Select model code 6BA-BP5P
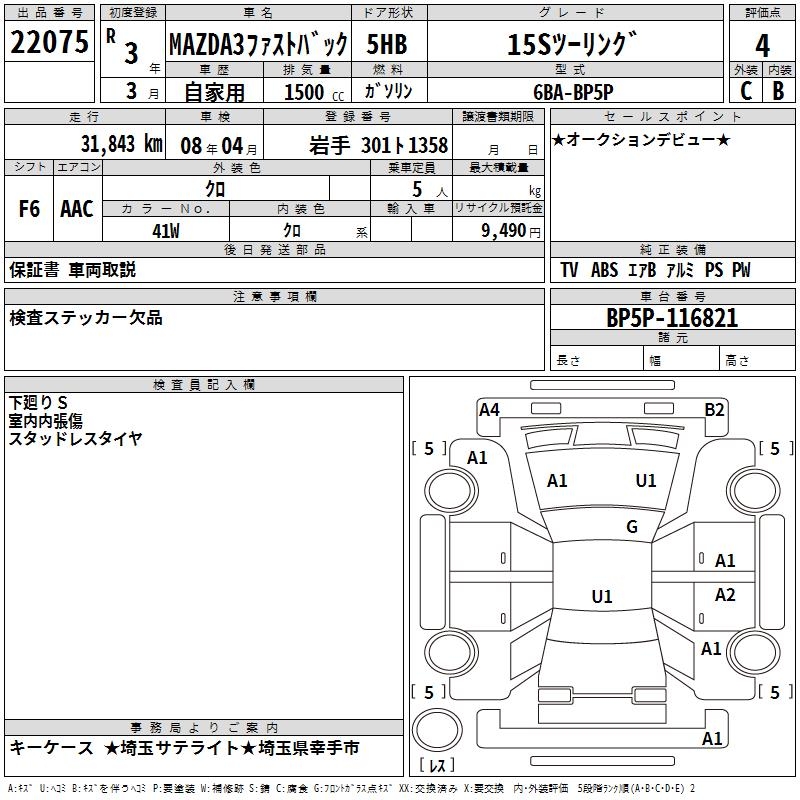The height and width of the screenshot is (800, 800). pos(573,92)
